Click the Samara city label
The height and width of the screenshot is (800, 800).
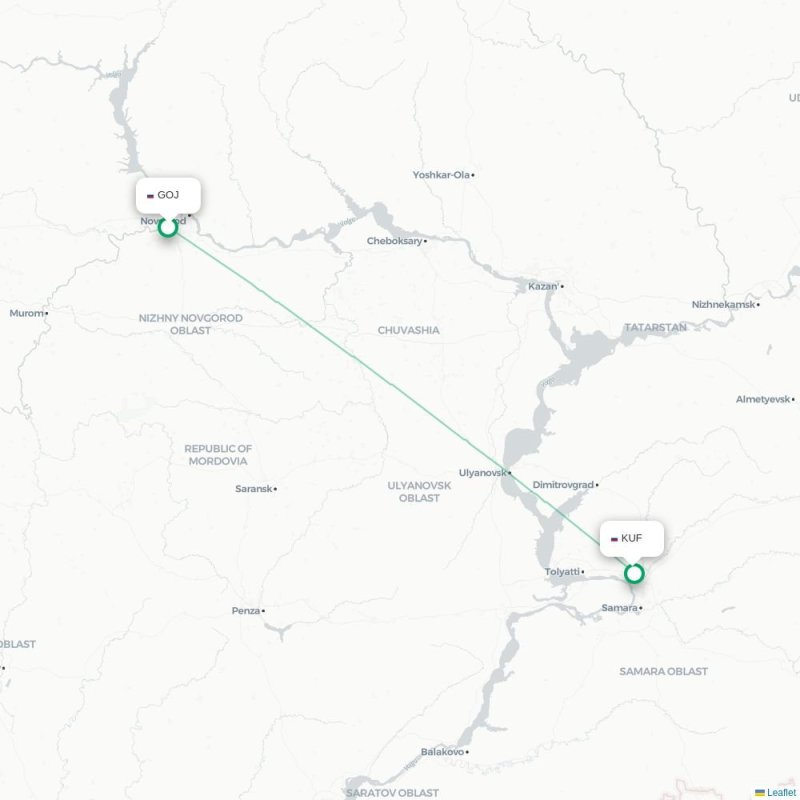pyautogui.click(x=619, y=608)
